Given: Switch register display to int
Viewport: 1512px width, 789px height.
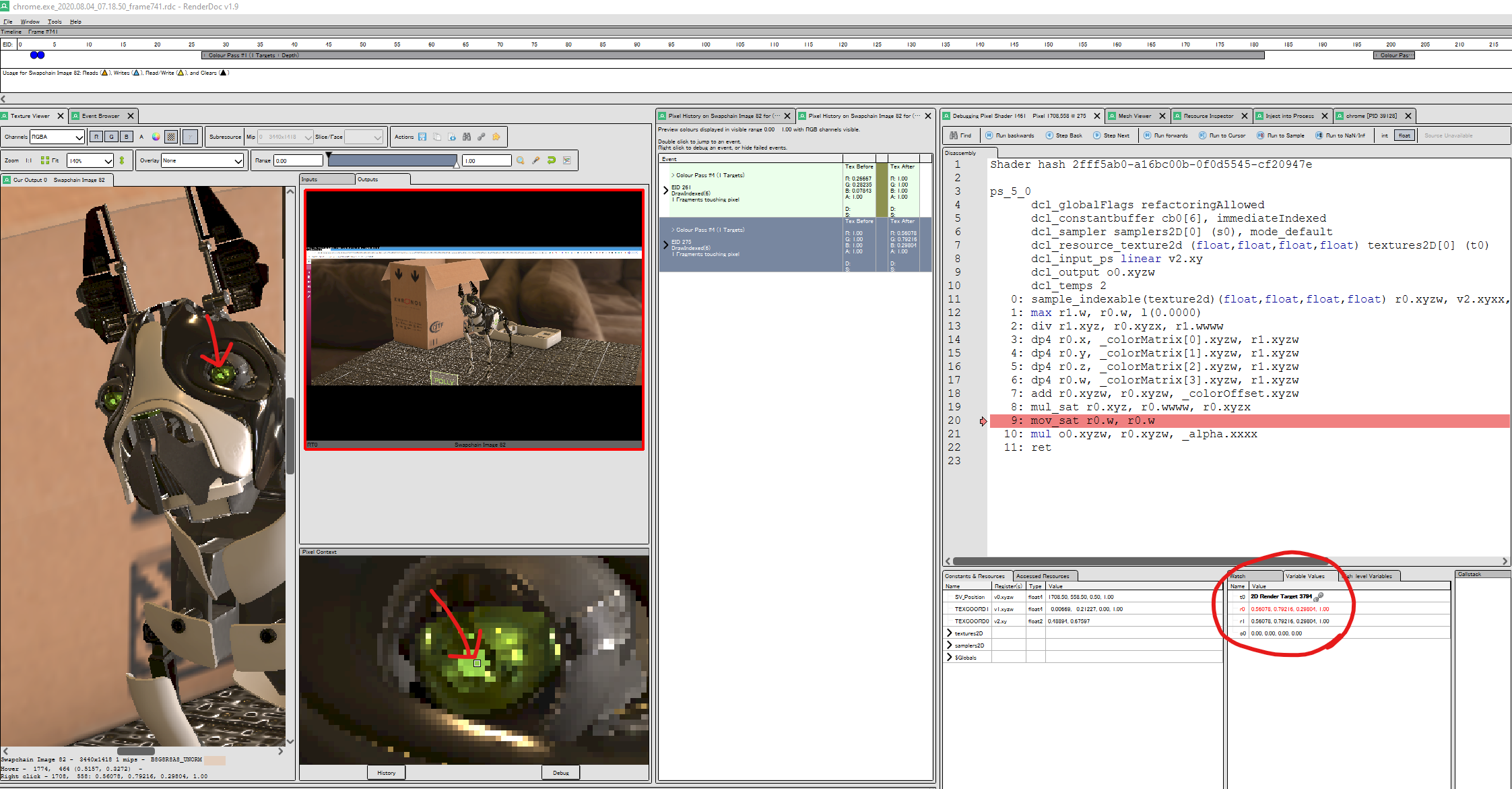Looking at the screenshot, I should tap(1385, 135).
